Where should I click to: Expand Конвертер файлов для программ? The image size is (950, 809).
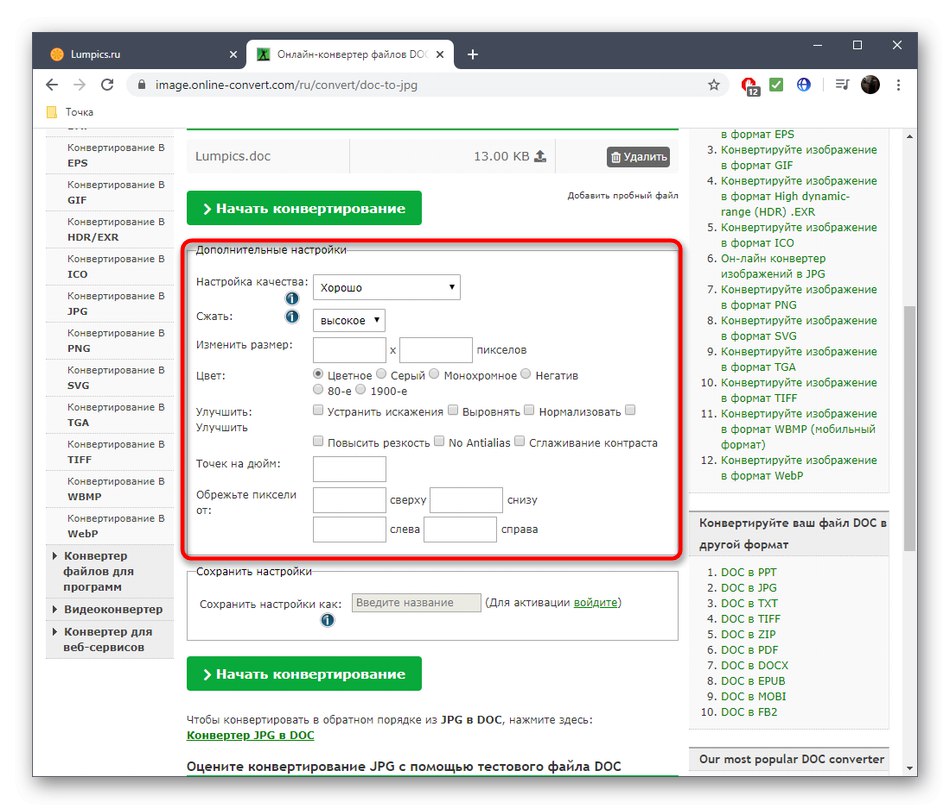(109, 571)
